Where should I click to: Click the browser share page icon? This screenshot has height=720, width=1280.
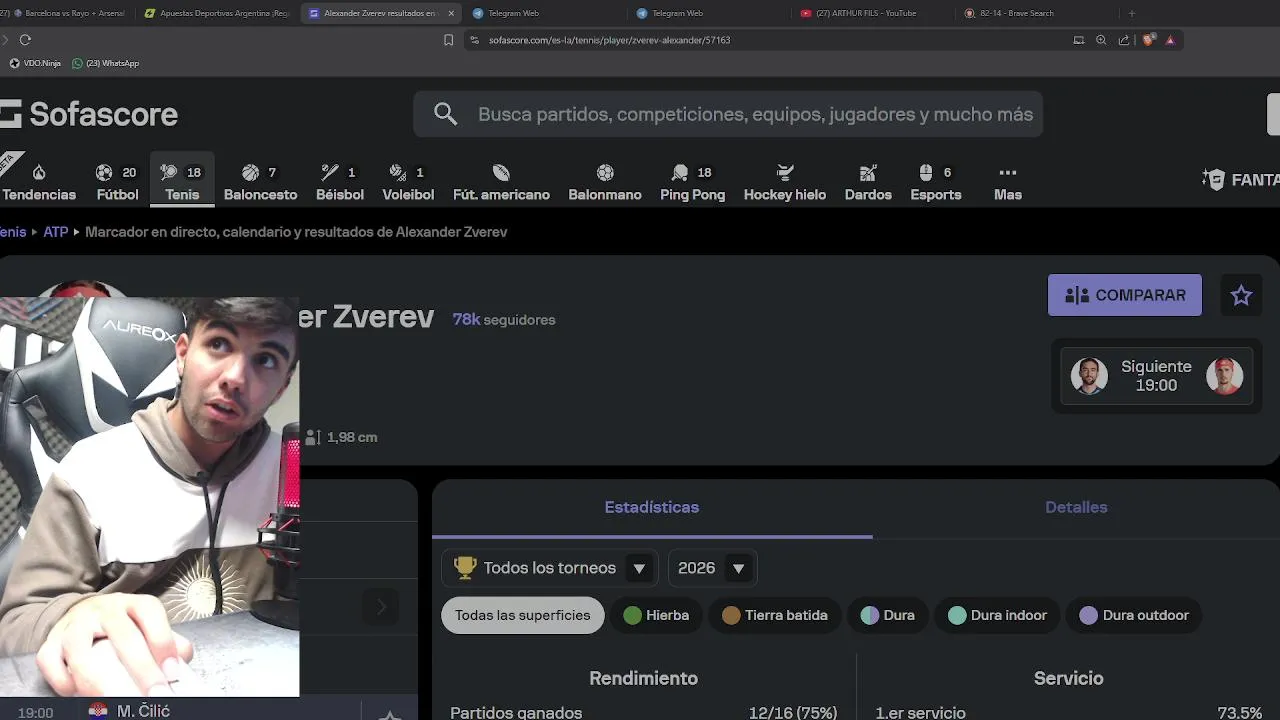pyautogui.click(x=1124, y=40)
